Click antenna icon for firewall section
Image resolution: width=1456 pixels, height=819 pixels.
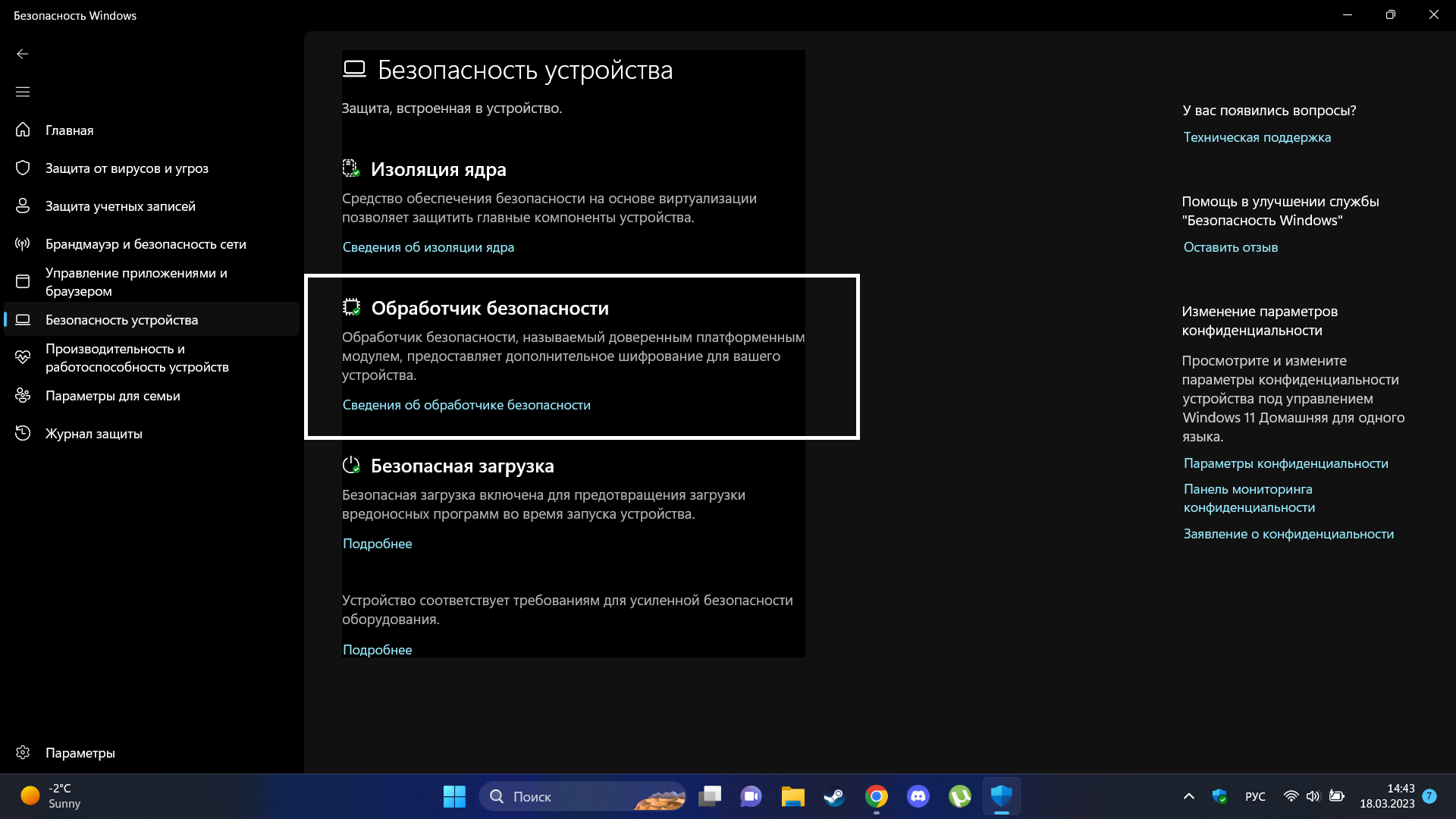(x=23, y=243)
